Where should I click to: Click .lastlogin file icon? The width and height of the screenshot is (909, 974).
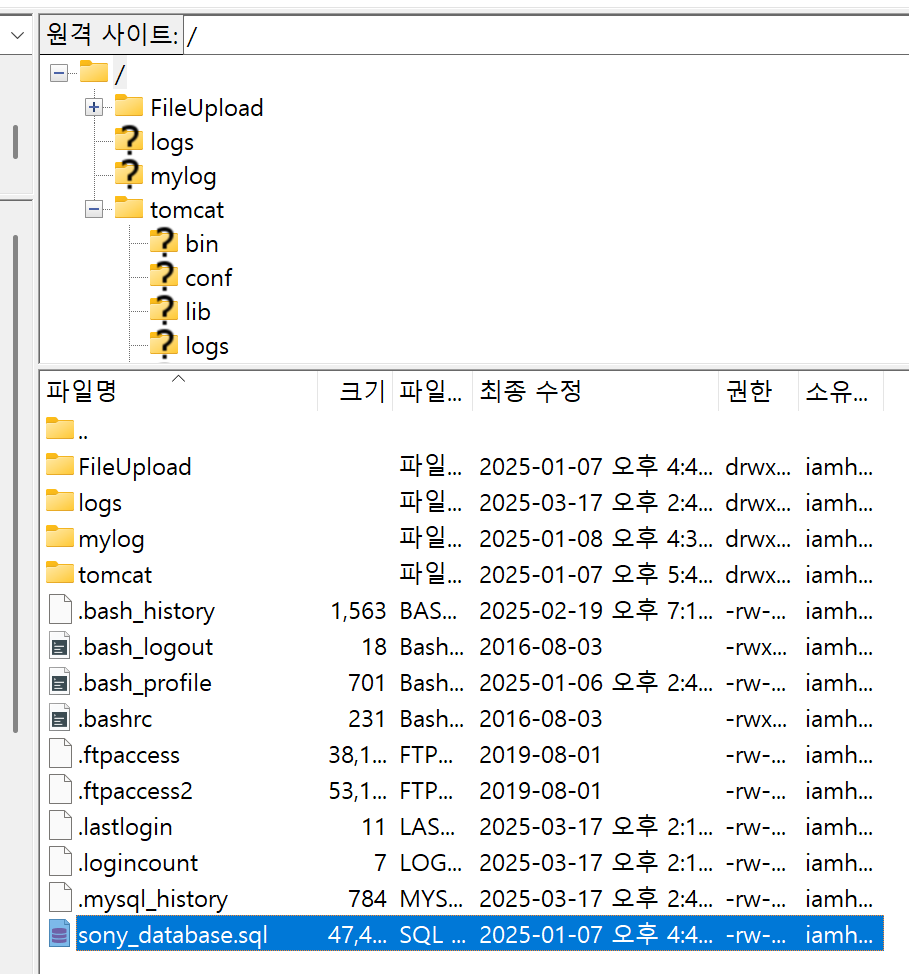60,826
